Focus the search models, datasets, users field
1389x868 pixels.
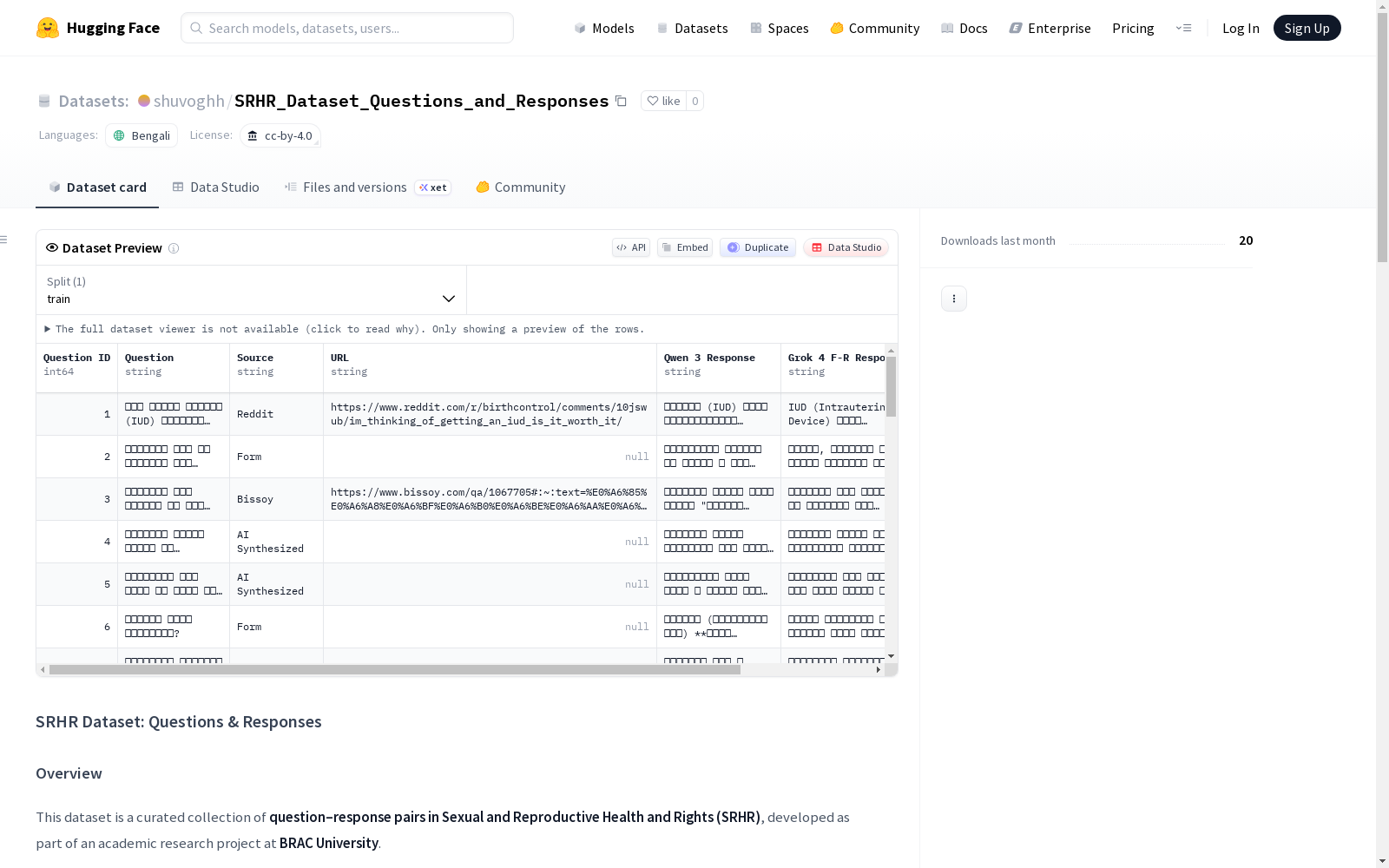tap(347, 28)
